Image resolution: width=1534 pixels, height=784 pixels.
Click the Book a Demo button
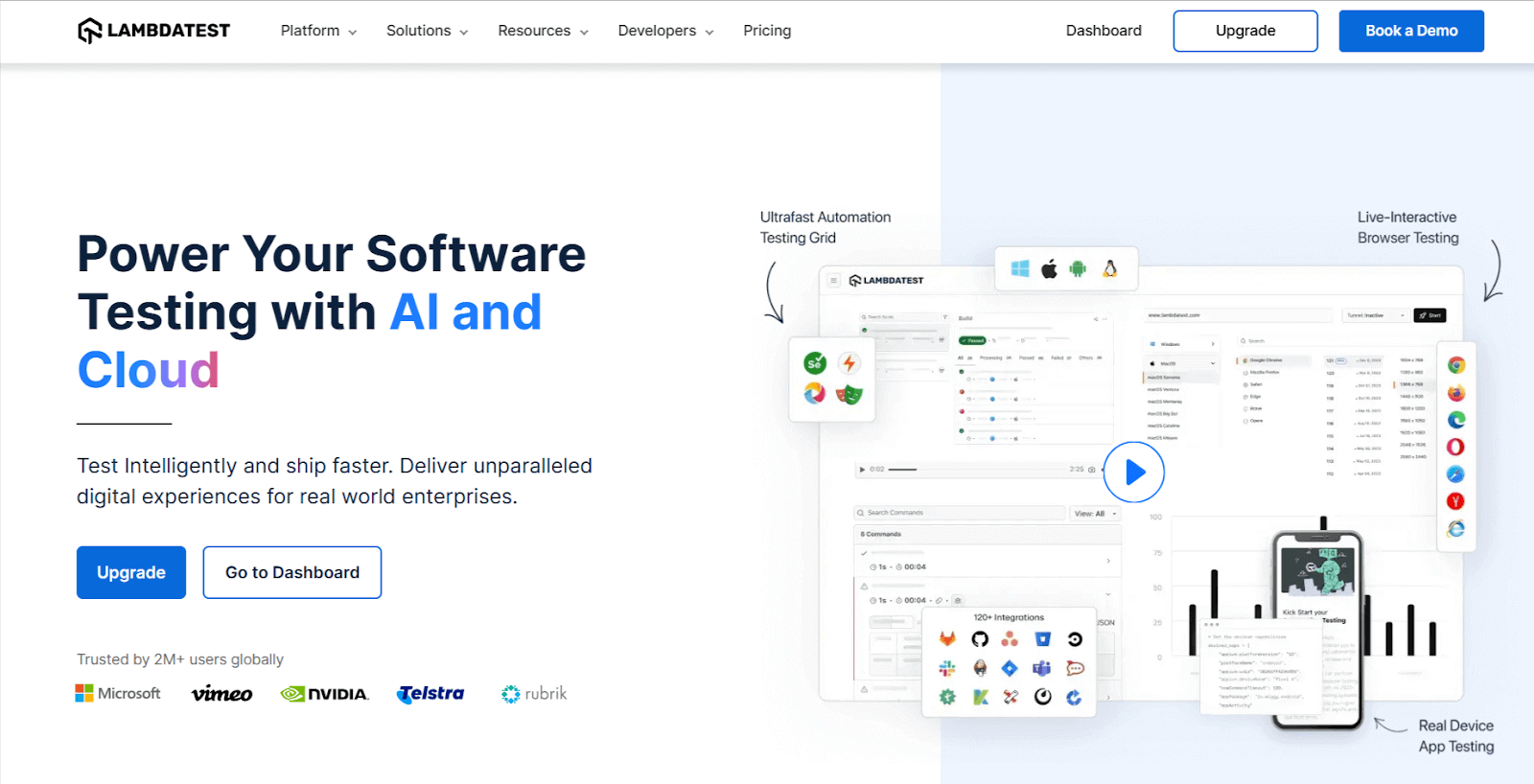[x=1411, y=31]
